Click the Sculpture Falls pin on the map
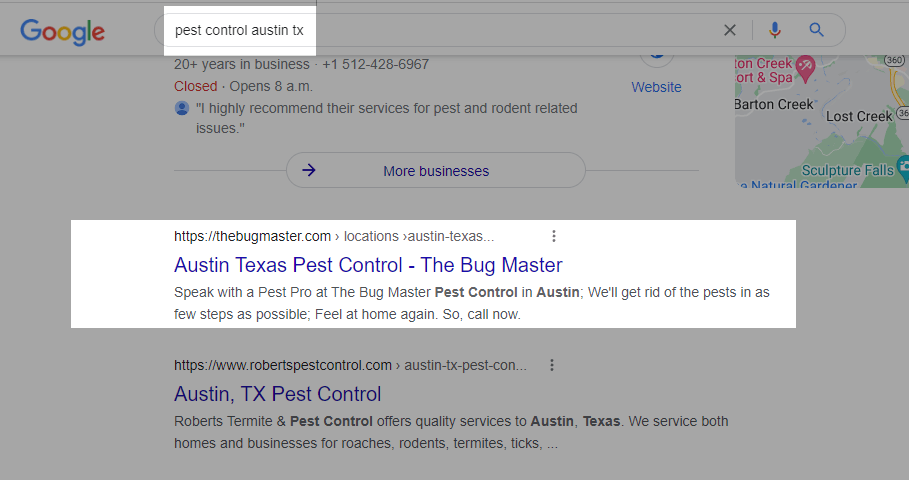The height and width of the screenshot is (480, 909). [x=903, y=166]
